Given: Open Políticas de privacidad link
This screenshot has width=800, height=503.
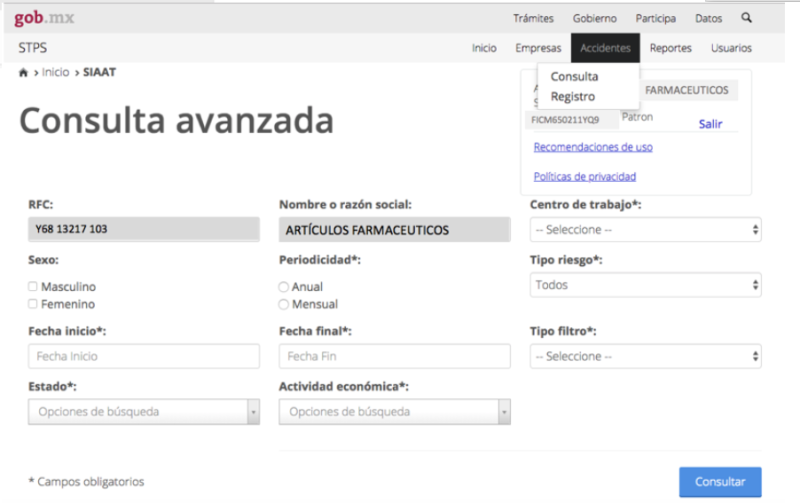Looking at the screenshot, I should pos(585,177).
